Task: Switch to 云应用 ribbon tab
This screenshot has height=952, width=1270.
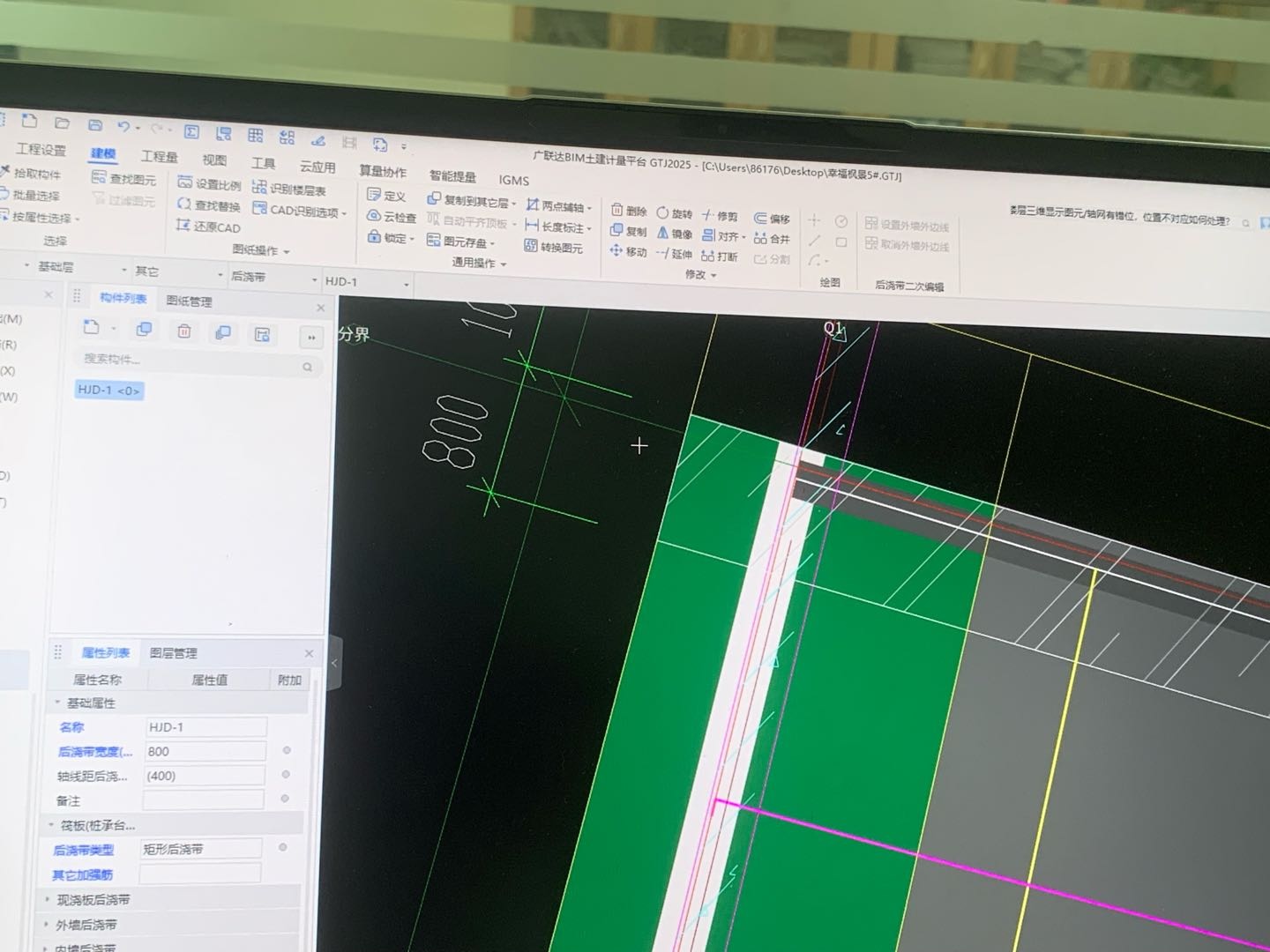Action: tap(317, 167)
